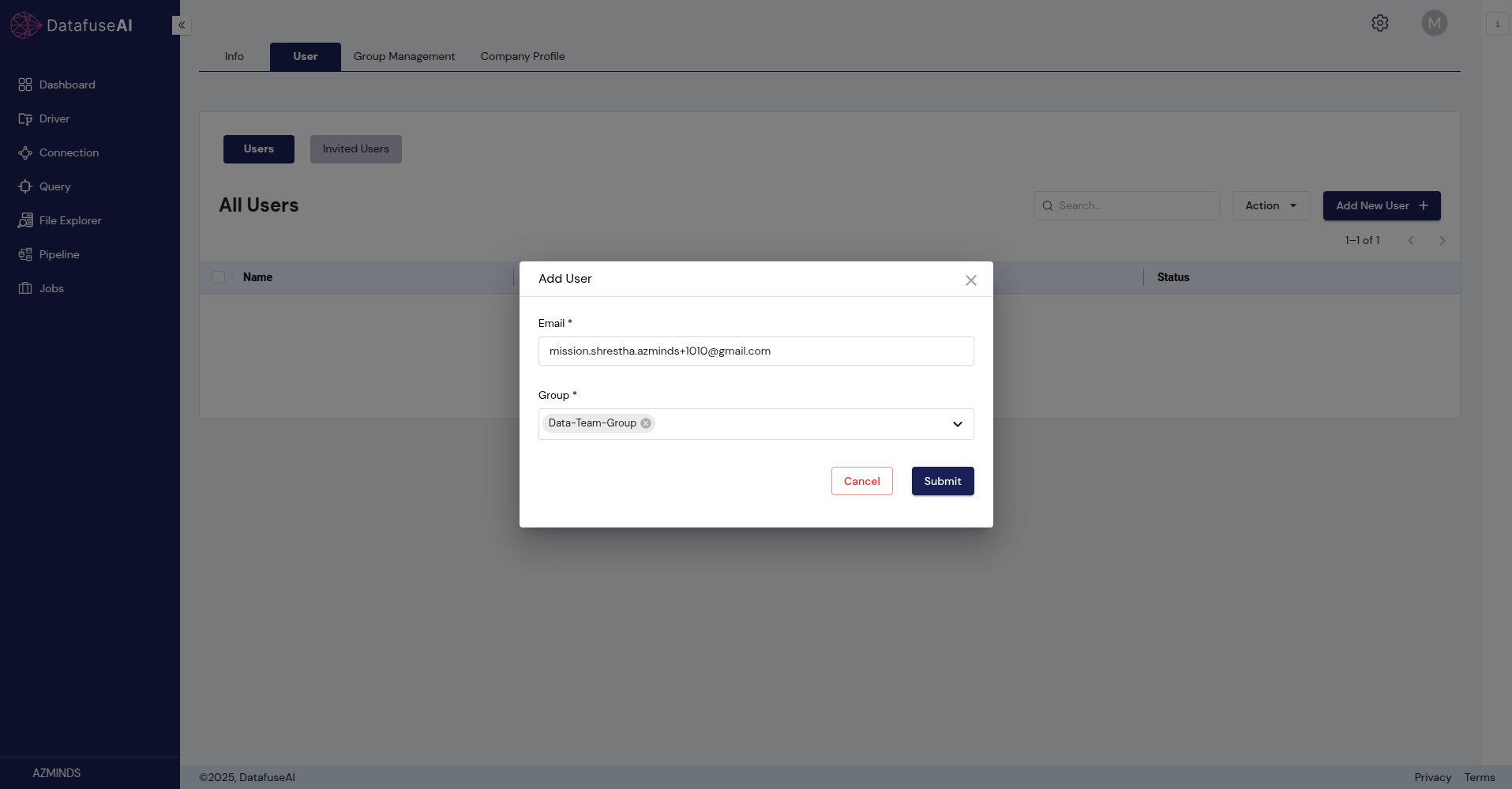
Task: Toggle the select-all checkbox beside Name
Action: point(219,277)
